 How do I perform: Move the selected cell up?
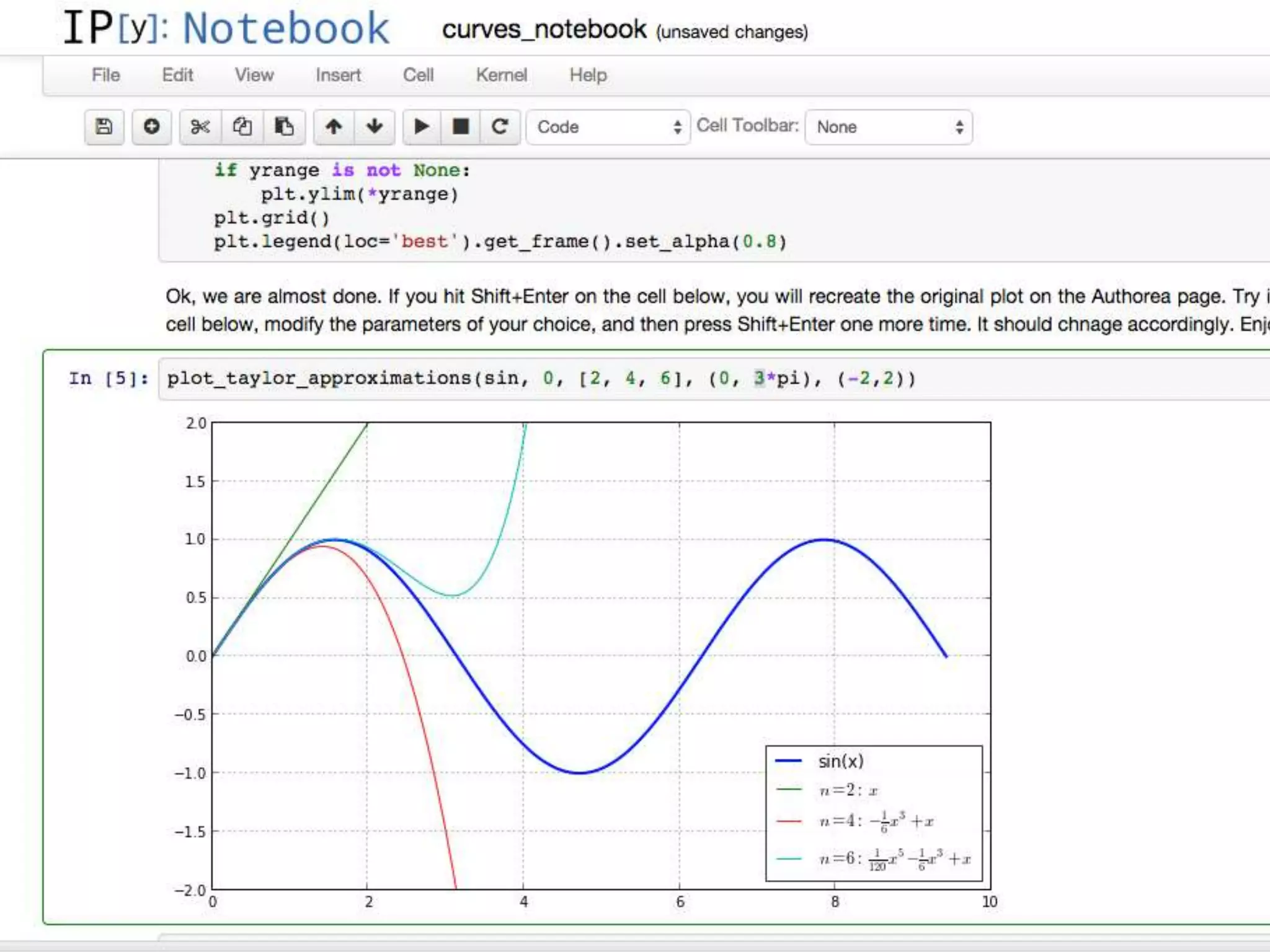[x=334, y=127]
